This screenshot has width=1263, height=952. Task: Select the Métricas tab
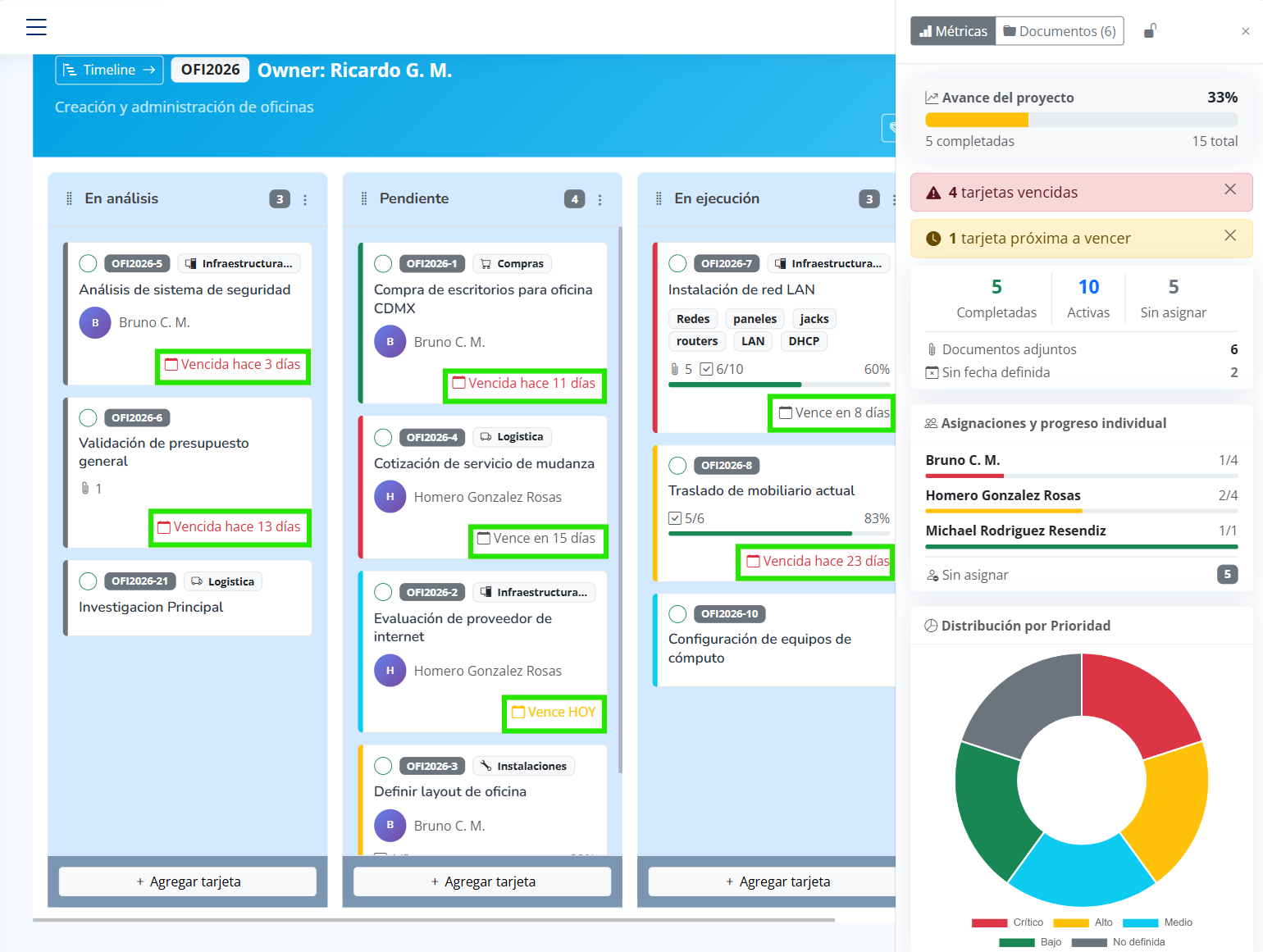(953, 31)
